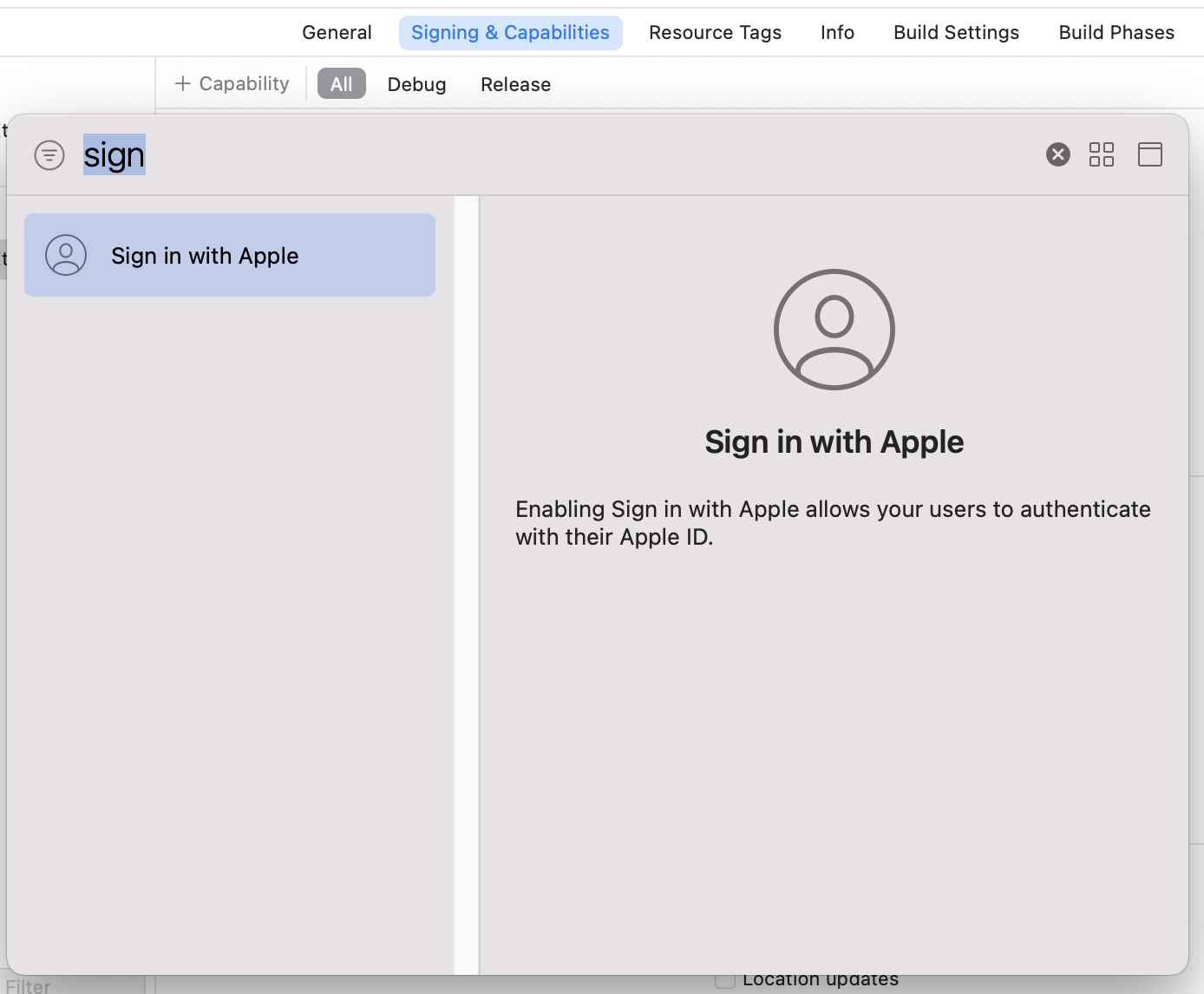1204x994 pixels.
Task: Switch to Signing & Capabilities tab
Action: coord(510,33)
